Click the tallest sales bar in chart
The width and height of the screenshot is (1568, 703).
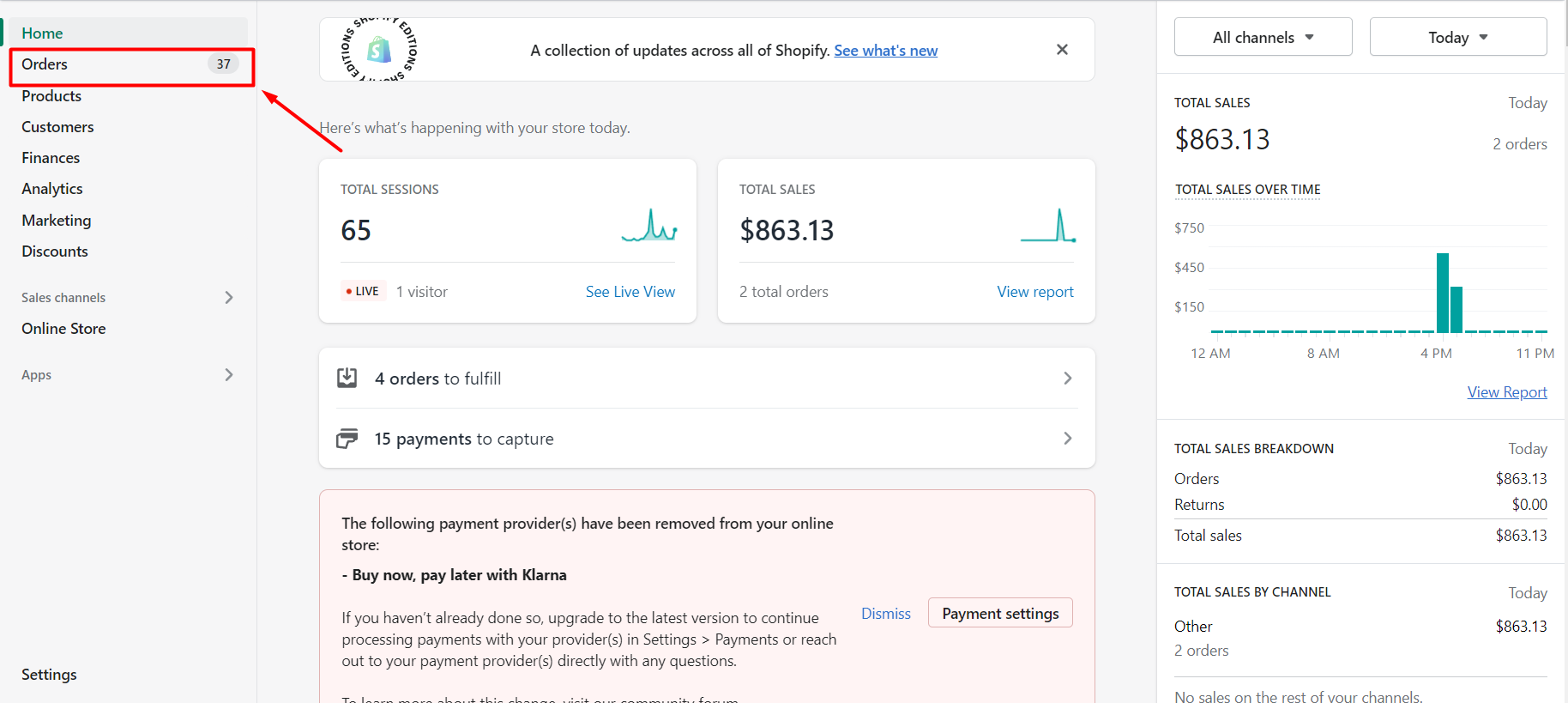pyautogui.click(x=1442, y=293)
